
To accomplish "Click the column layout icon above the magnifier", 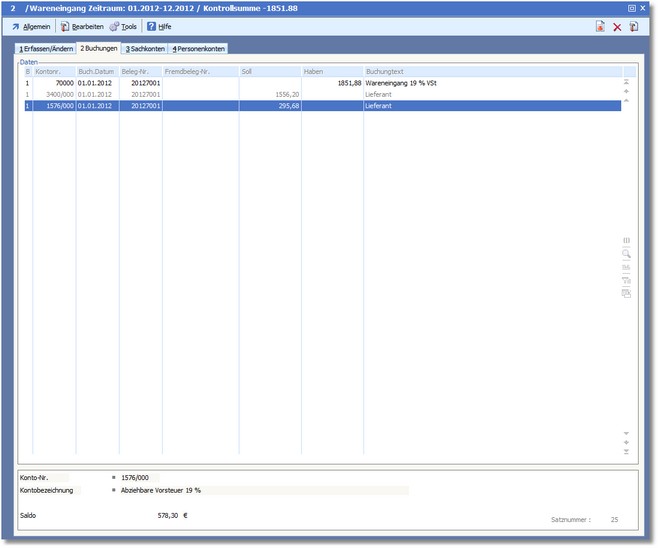I will click(627, 241).
